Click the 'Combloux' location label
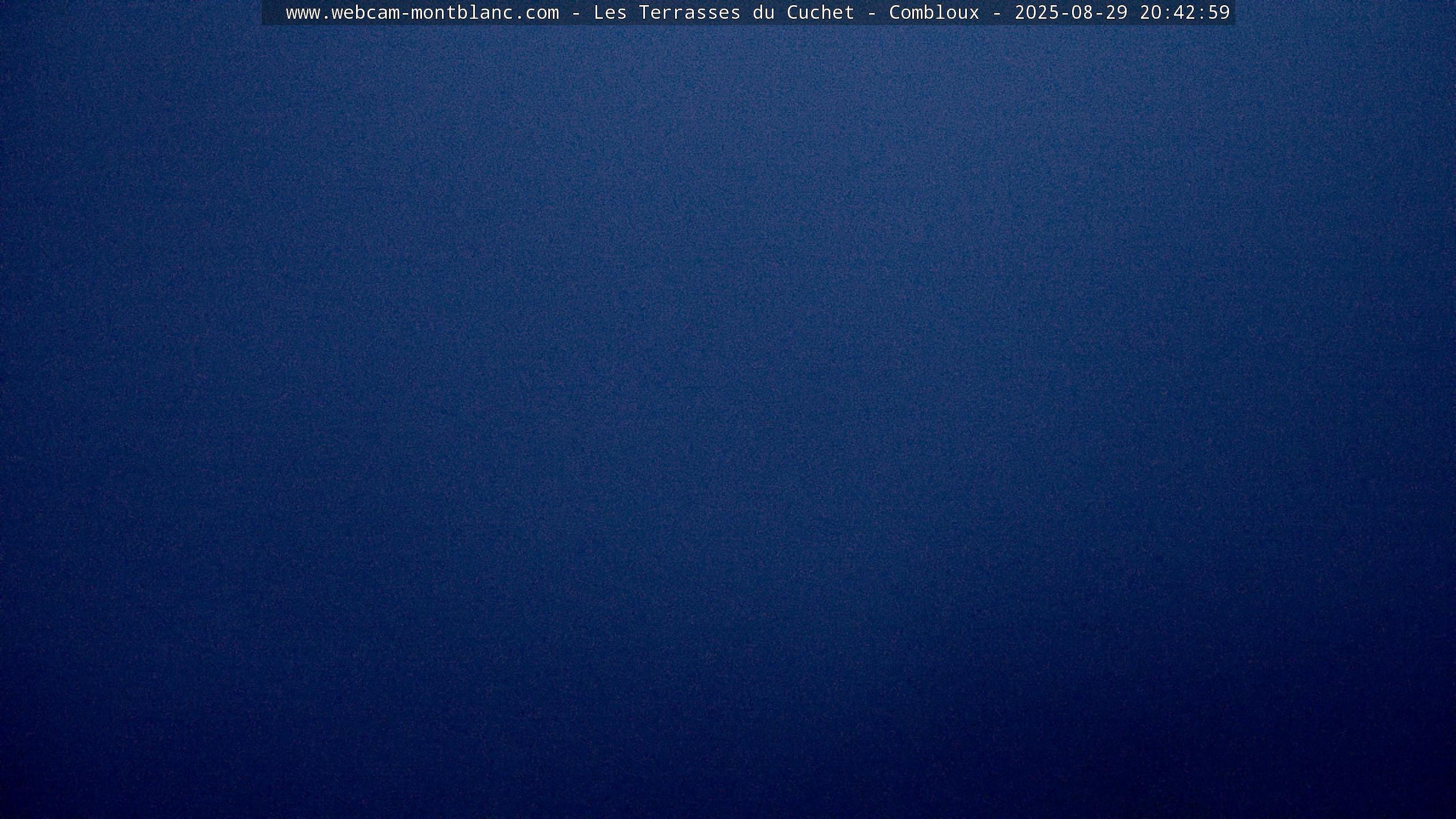The height and width of the screenshot is (819, 1456). tap(934, 13)
